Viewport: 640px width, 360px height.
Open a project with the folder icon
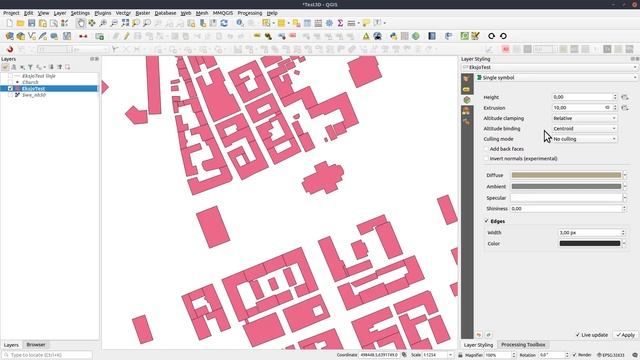click(20, 23)
